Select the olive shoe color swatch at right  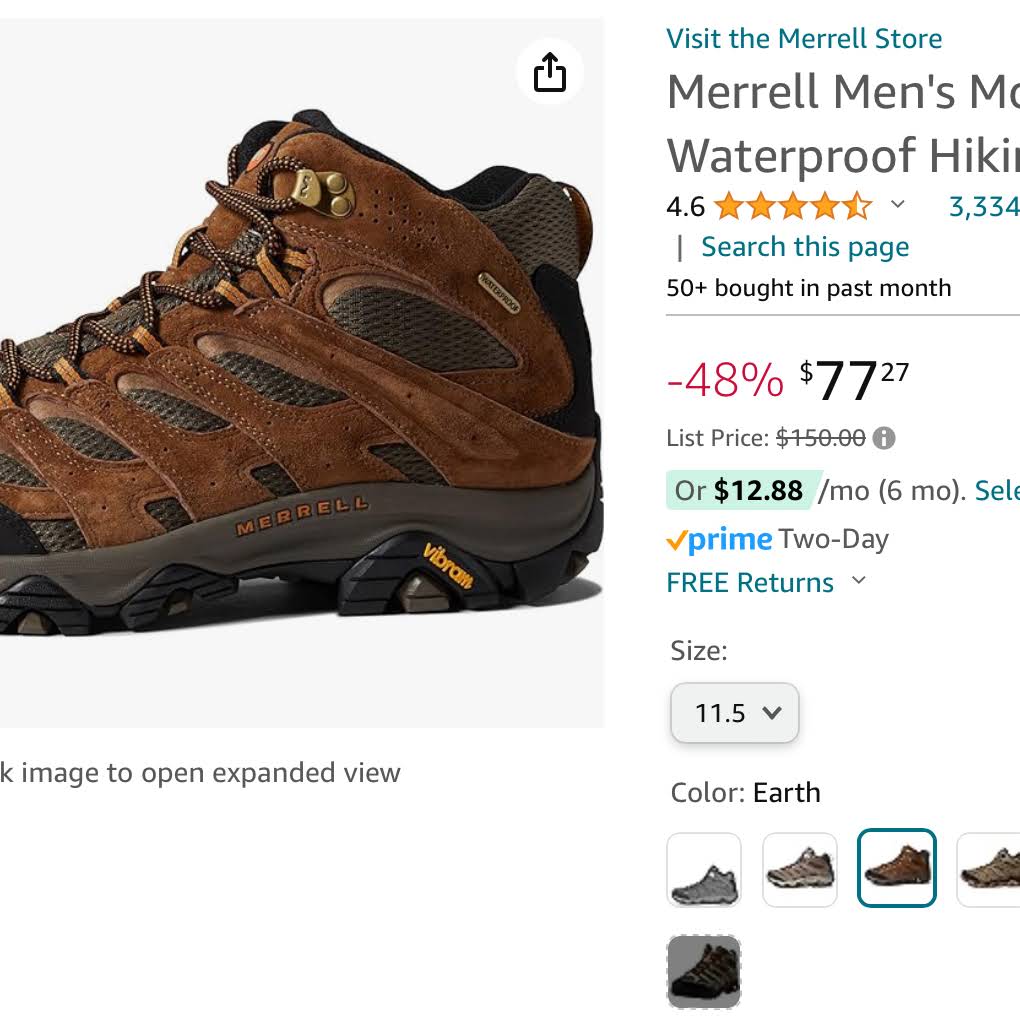[x=988, y=870]
